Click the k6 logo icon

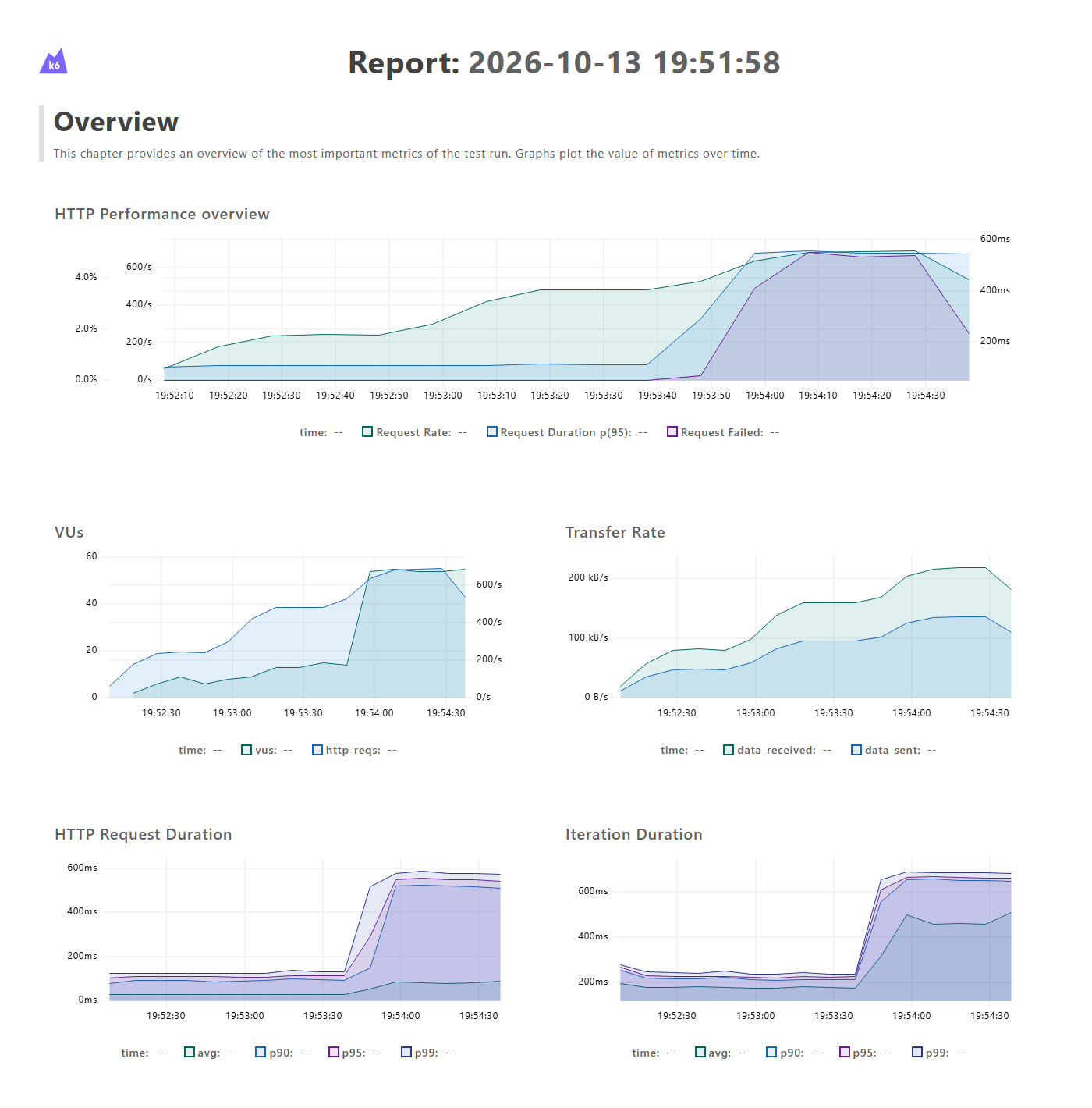tap(53, 62)
